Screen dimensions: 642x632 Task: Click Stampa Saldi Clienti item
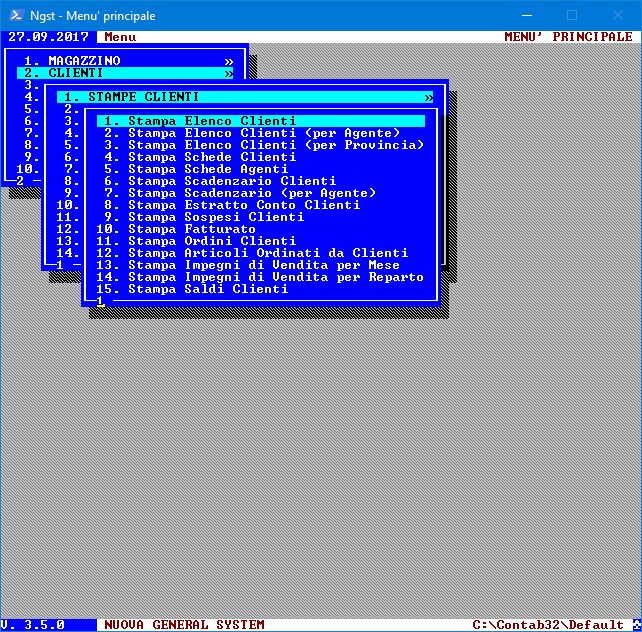[x=208, y=289]
